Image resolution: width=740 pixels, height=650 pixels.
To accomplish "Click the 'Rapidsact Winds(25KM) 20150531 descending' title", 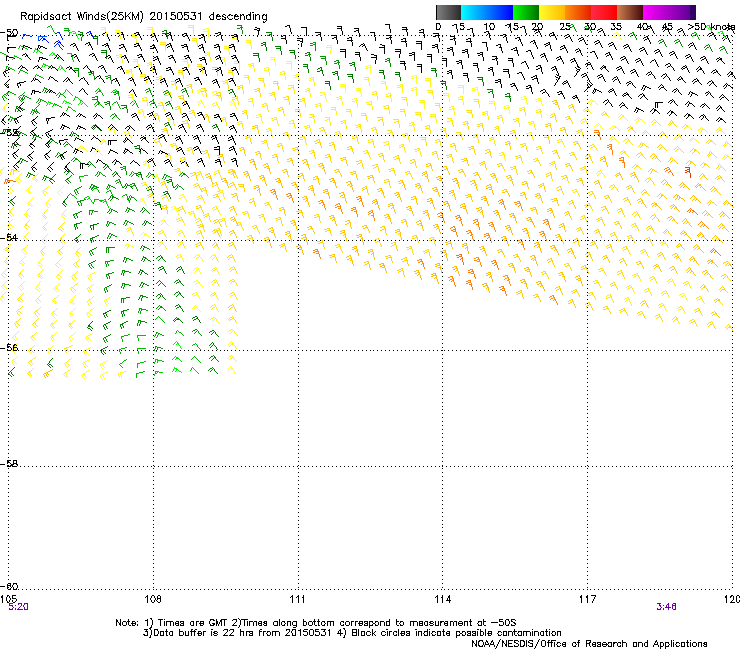I will pos(143,17).
